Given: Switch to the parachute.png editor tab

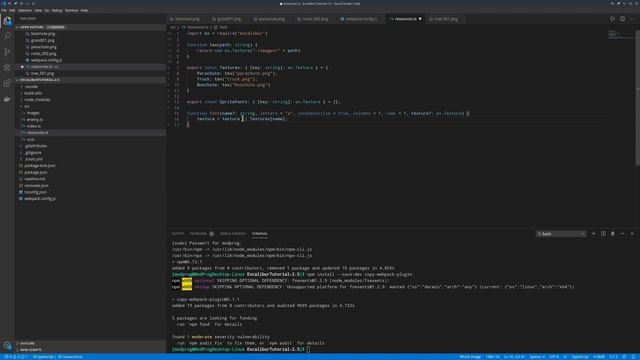Looking at the screenshot, I should tap(271, 19).
